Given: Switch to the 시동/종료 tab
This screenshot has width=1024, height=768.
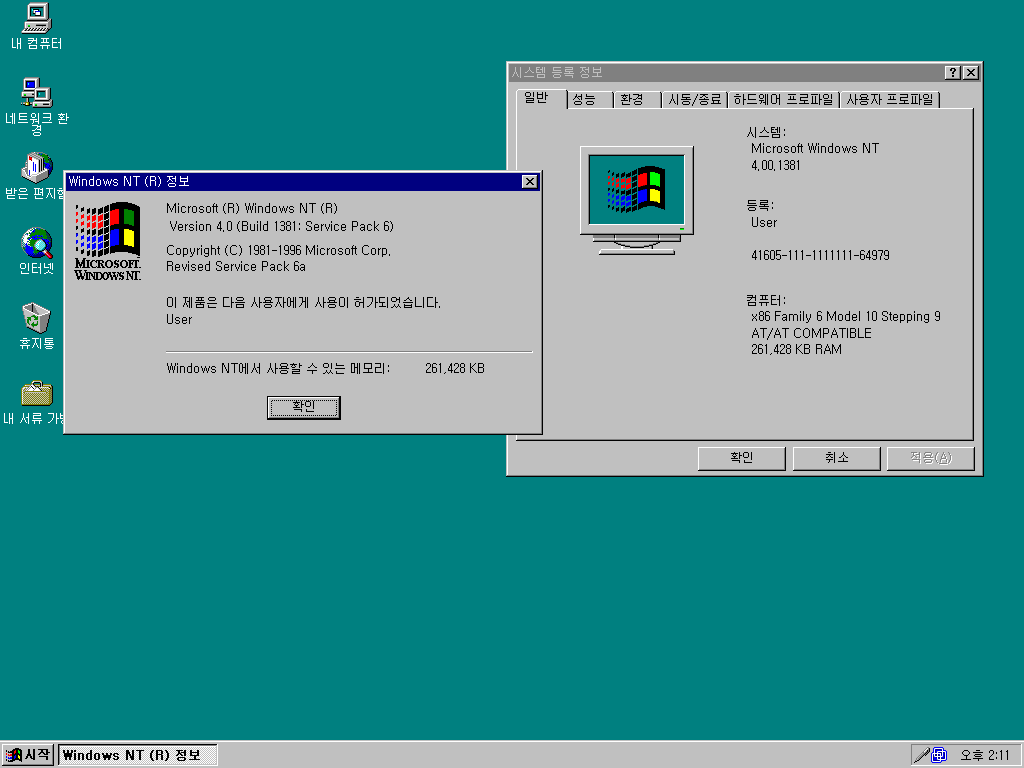Looking at the screenshot, I should [x=695, y=99].
